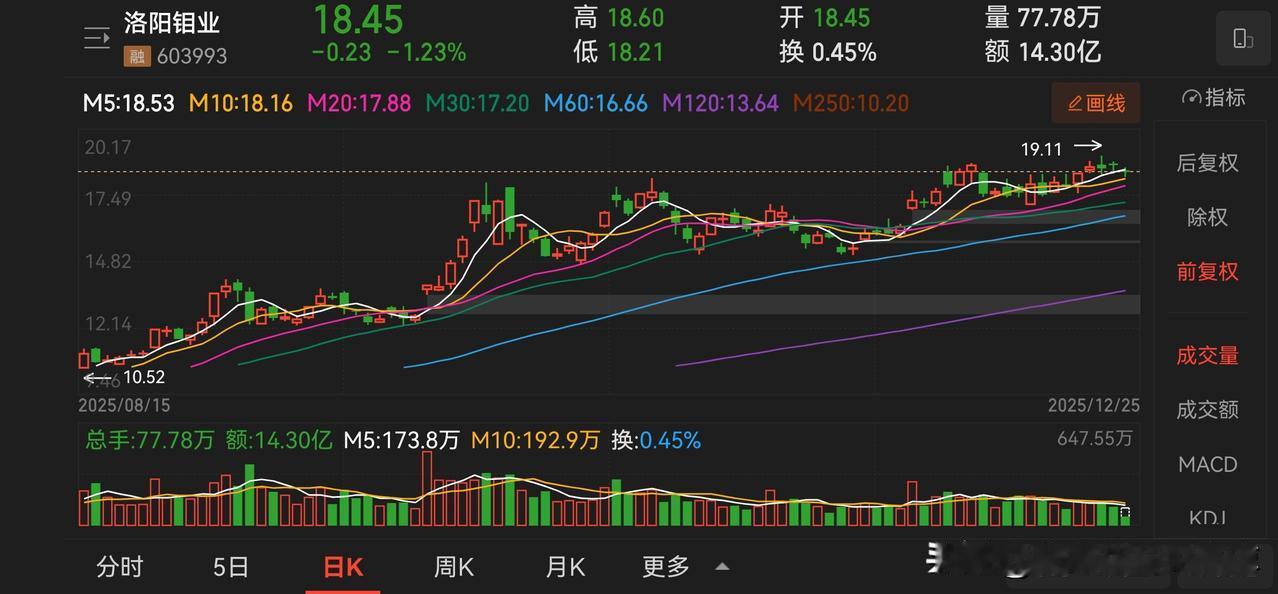
Task: Click the 12.14 price axis label
Action: (x=108, y=324)
